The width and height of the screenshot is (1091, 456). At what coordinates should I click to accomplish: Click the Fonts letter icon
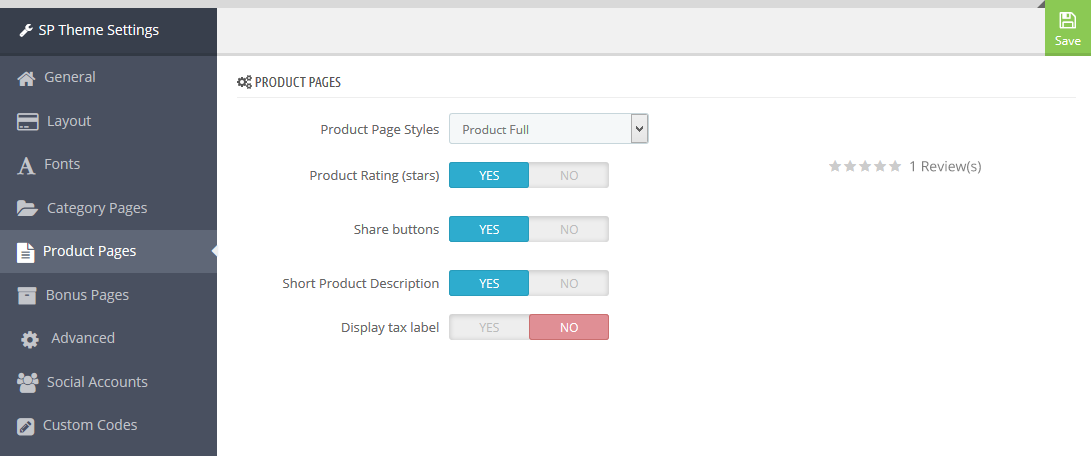tap(26, 166)
